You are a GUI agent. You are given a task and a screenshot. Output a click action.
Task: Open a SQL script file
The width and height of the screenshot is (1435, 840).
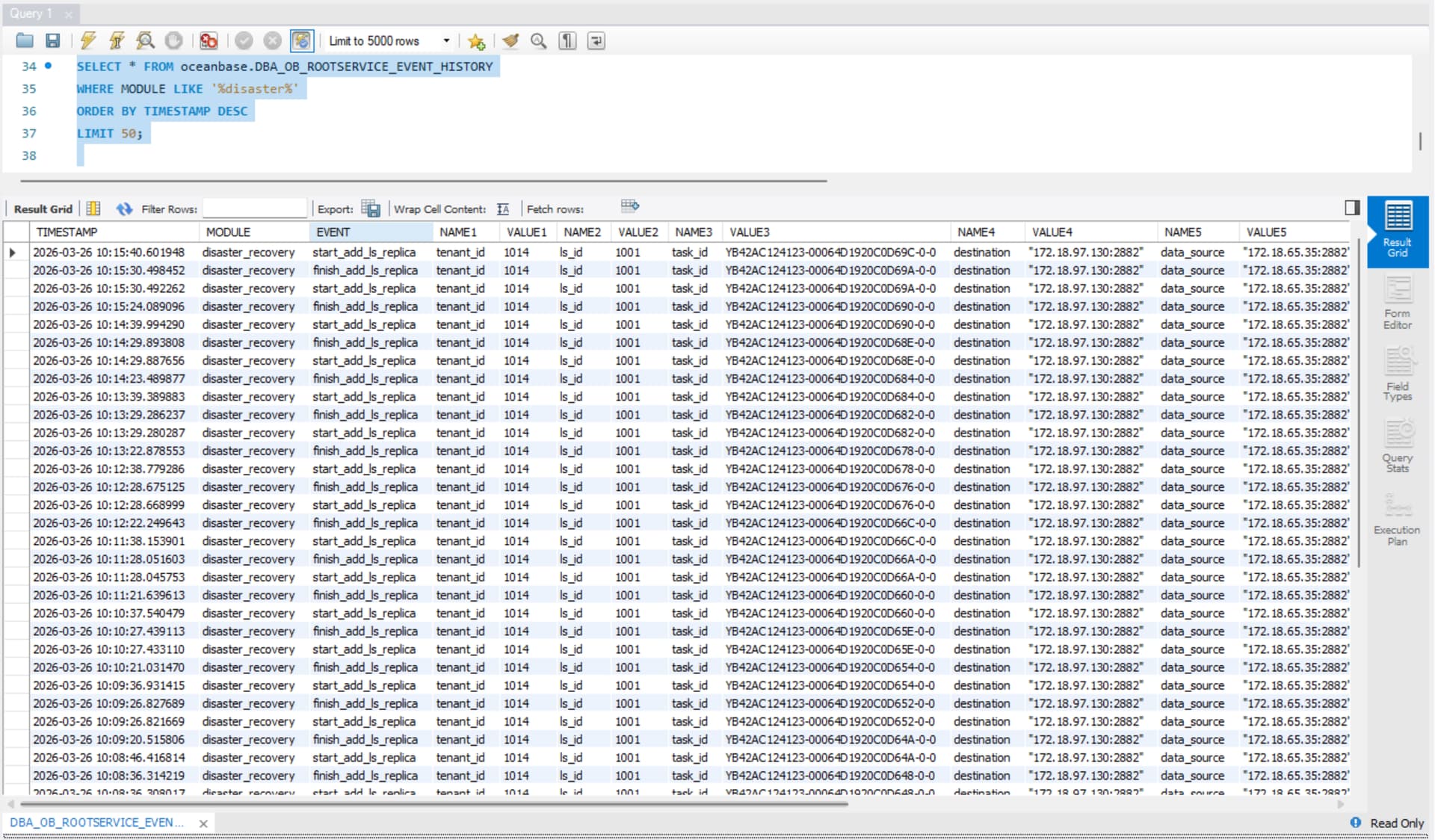pos(25,41)
